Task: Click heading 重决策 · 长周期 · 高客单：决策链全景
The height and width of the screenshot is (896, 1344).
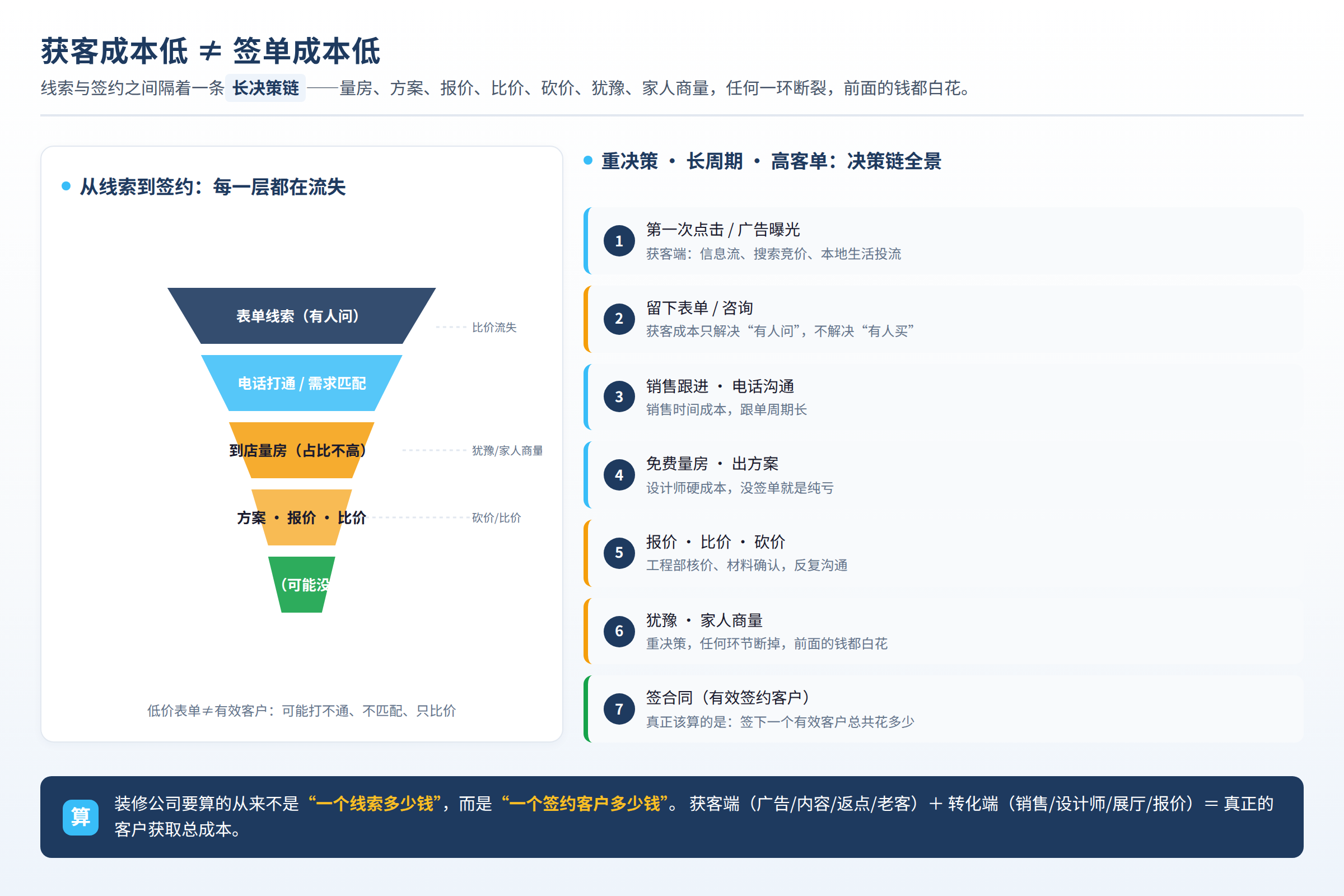Action: click(771, 161)
